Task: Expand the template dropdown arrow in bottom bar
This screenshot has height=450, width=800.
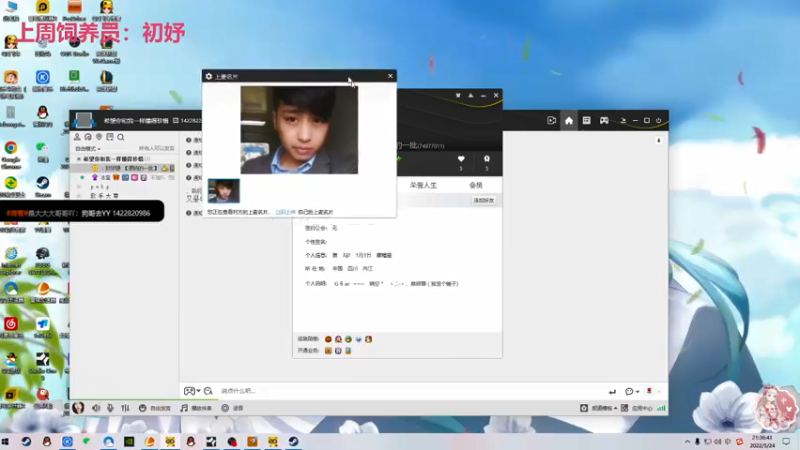Action: (616, 408)
